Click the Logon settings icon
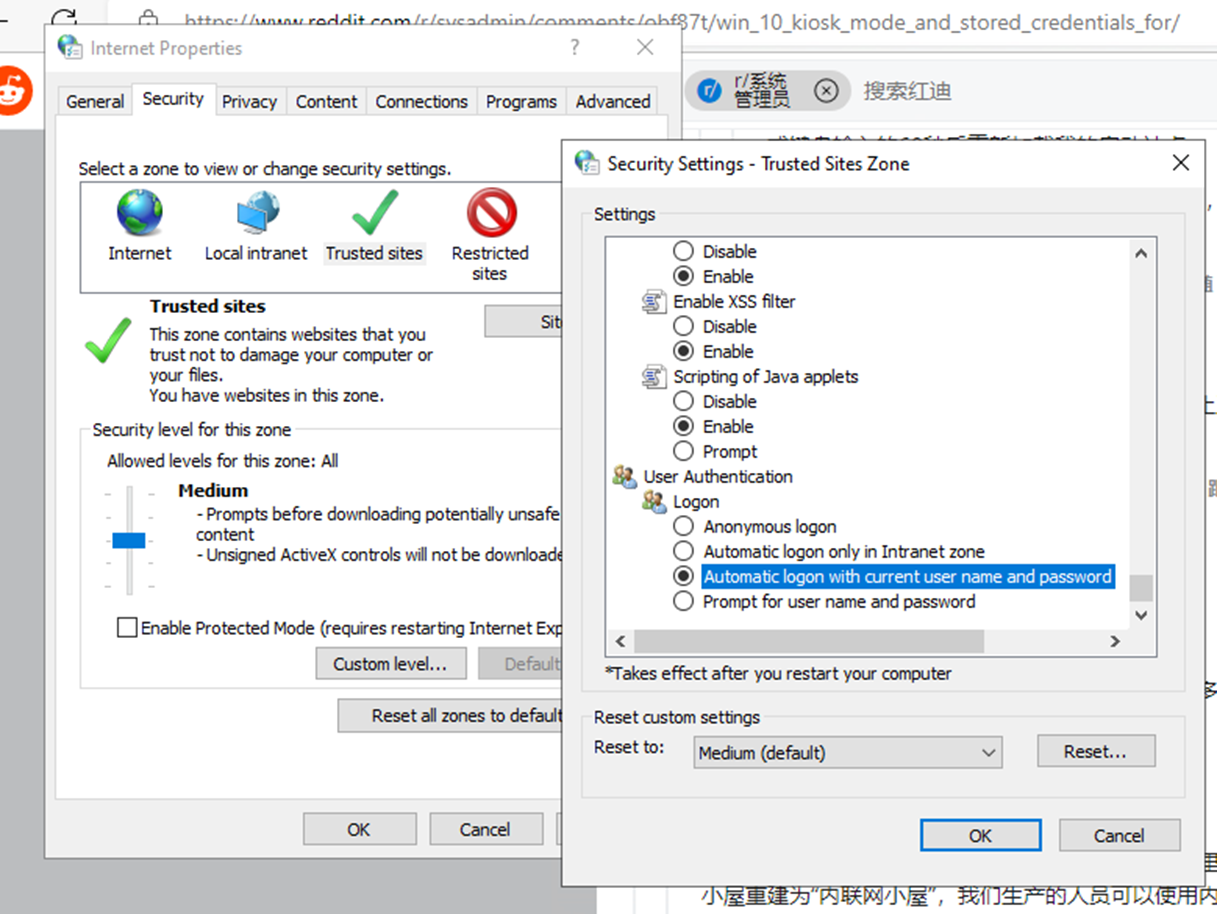The image size is (1217, 914). (654, 502)
